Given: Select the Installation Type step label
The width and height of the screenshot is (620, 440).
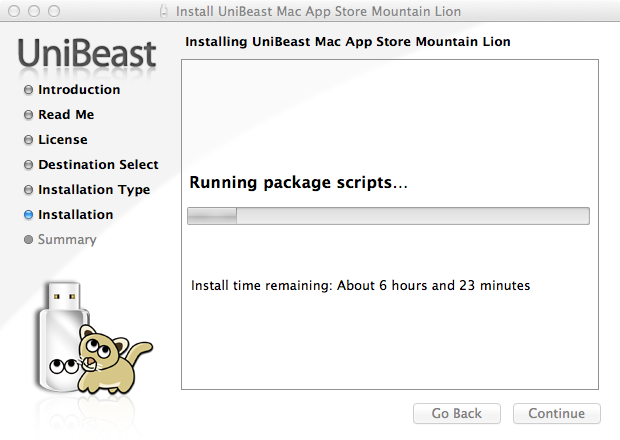Looking at the screenshot, I should click(x=94, y=190).
